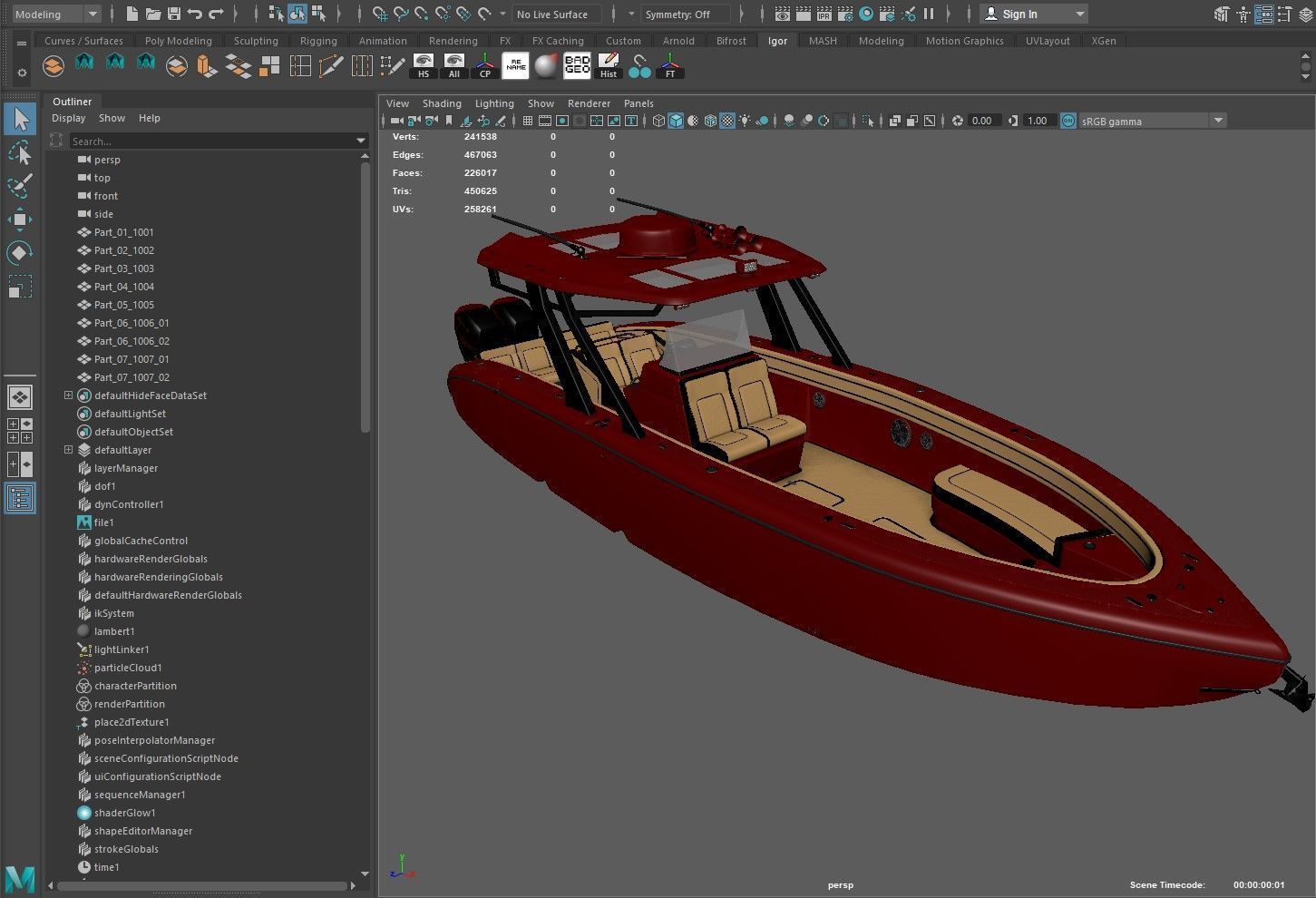Click the BAD GEO shelf icon
The width and height of the screenshot is (1316, 898).
(578, 66)
